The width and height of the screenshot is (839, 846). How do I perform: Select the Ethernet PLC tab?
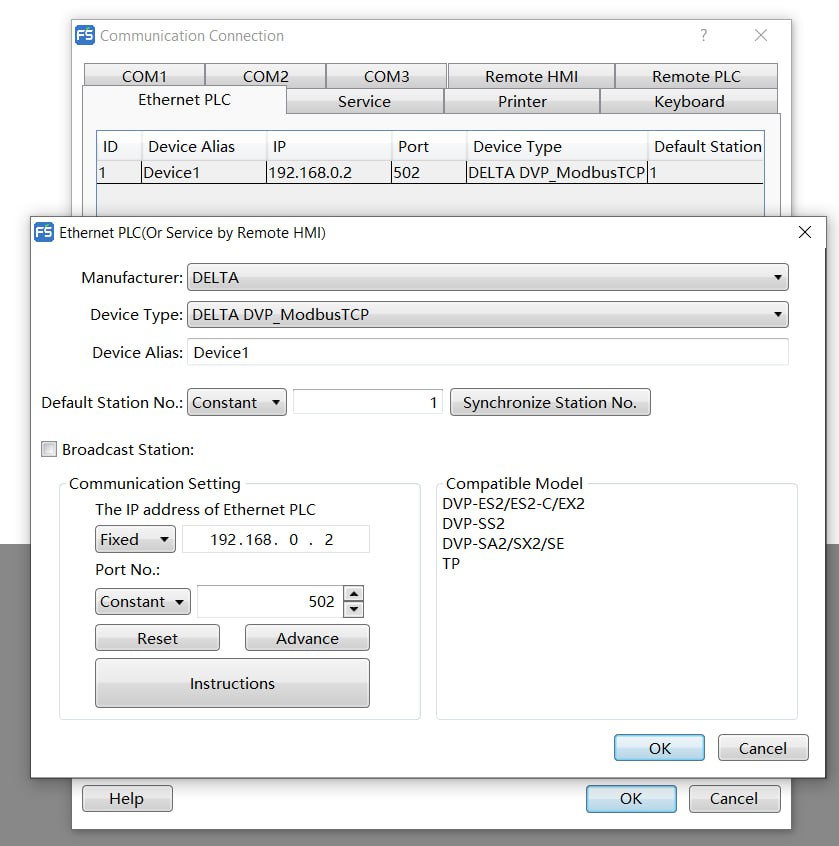point(185,100)
